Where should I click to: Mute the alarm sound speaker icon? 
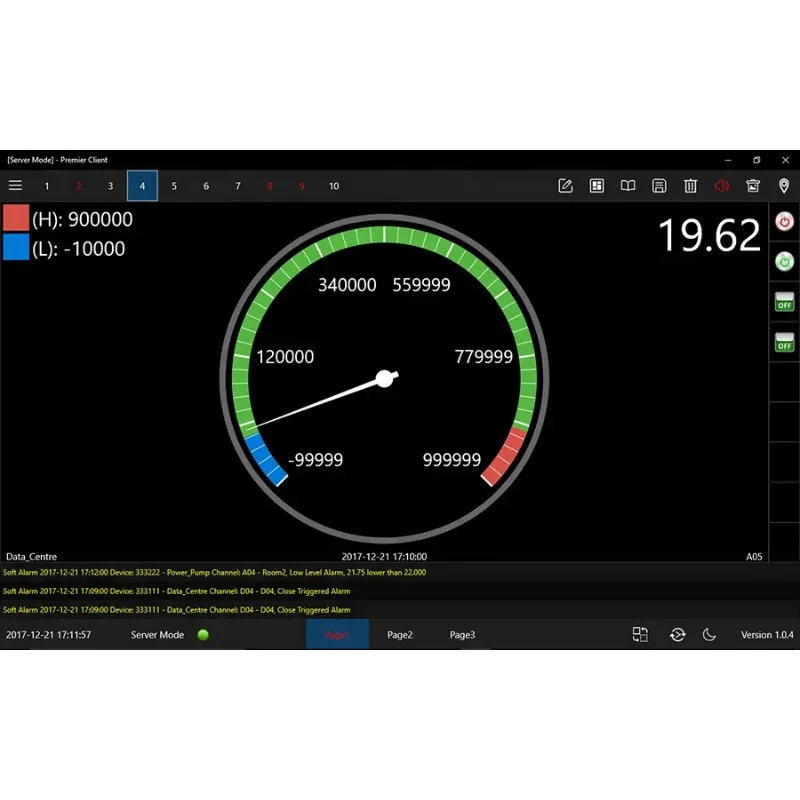(x=722, y=186)
